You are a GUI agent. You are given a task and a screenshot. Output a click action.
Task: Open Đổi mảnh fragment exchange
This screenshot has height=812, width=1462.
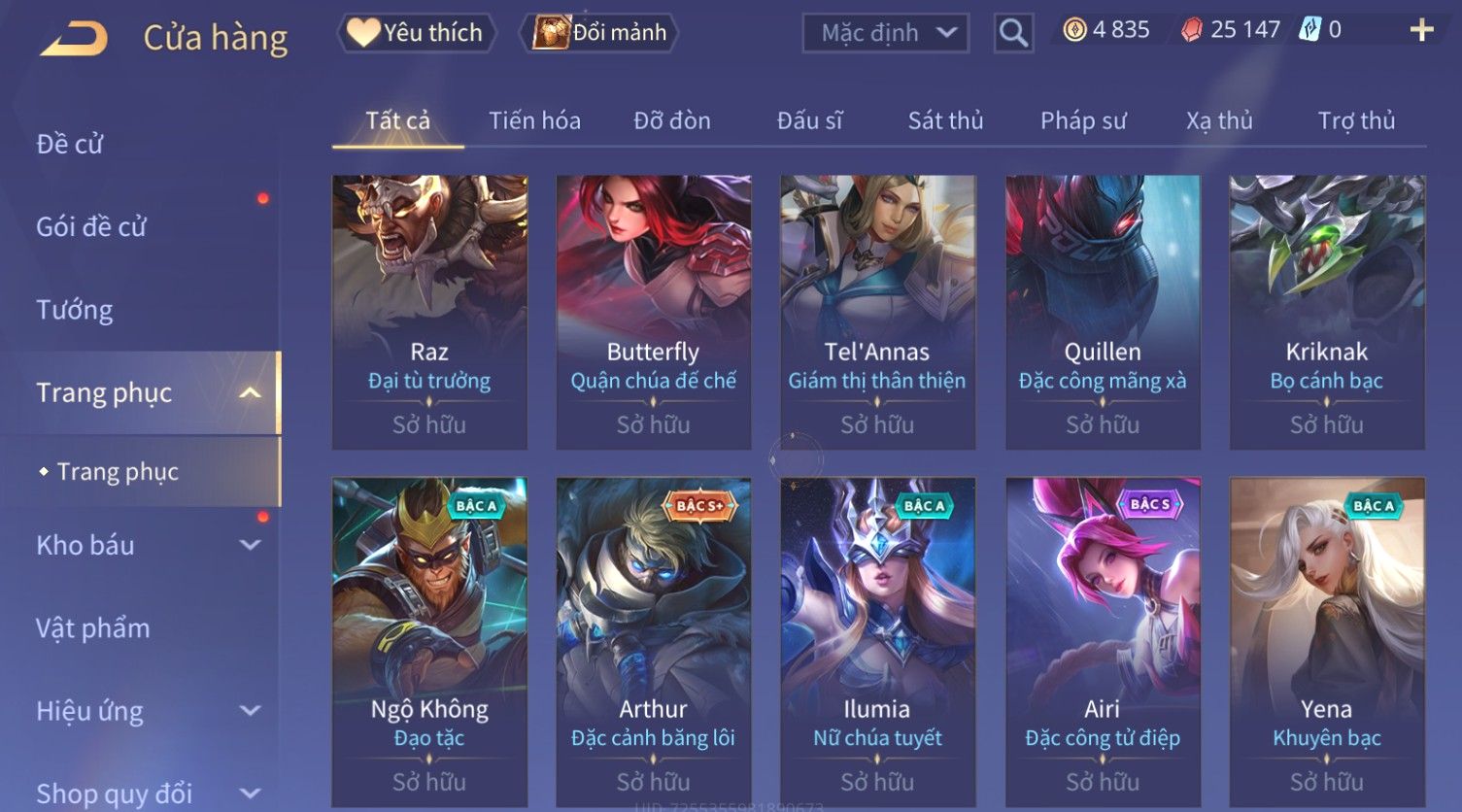(x=598, y=33)
